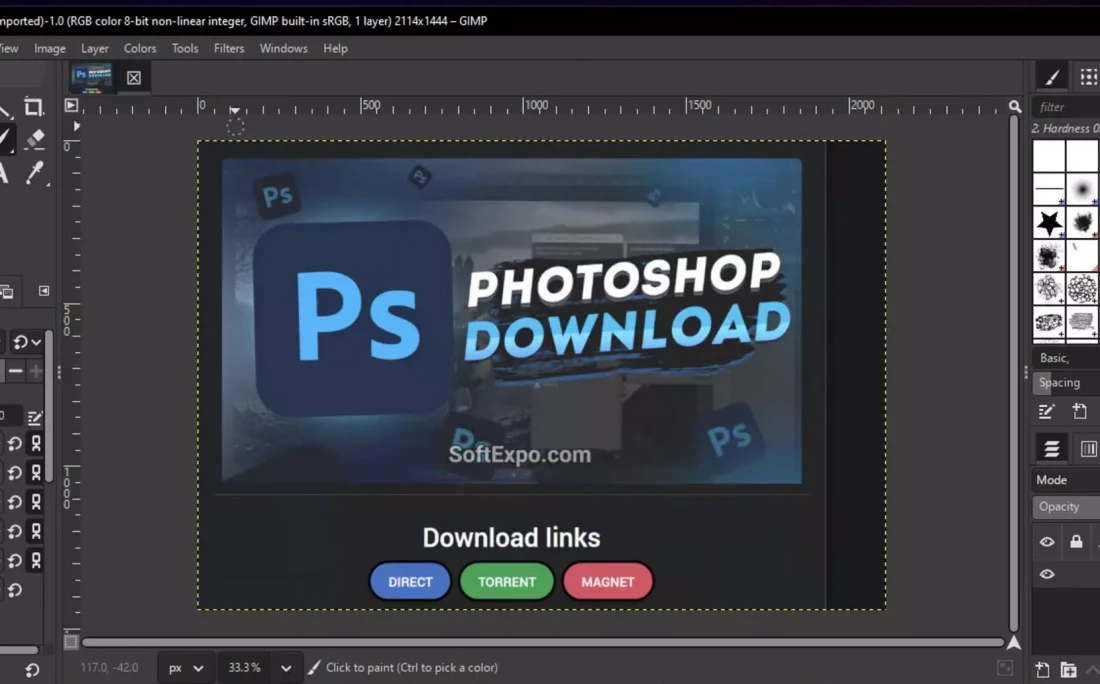Activate the Paintbrush tool in toolbox
Viewport: 1100px width, 684px height.
(x=5, y=139)
